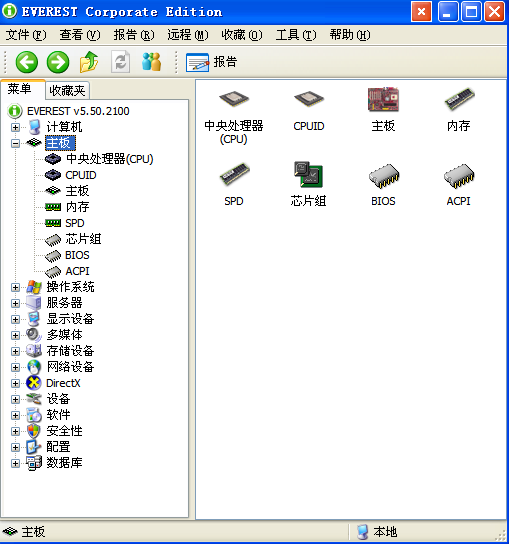509x544 pixels.
Task: Select 计算机 label in tree
Action: point(65,127)
